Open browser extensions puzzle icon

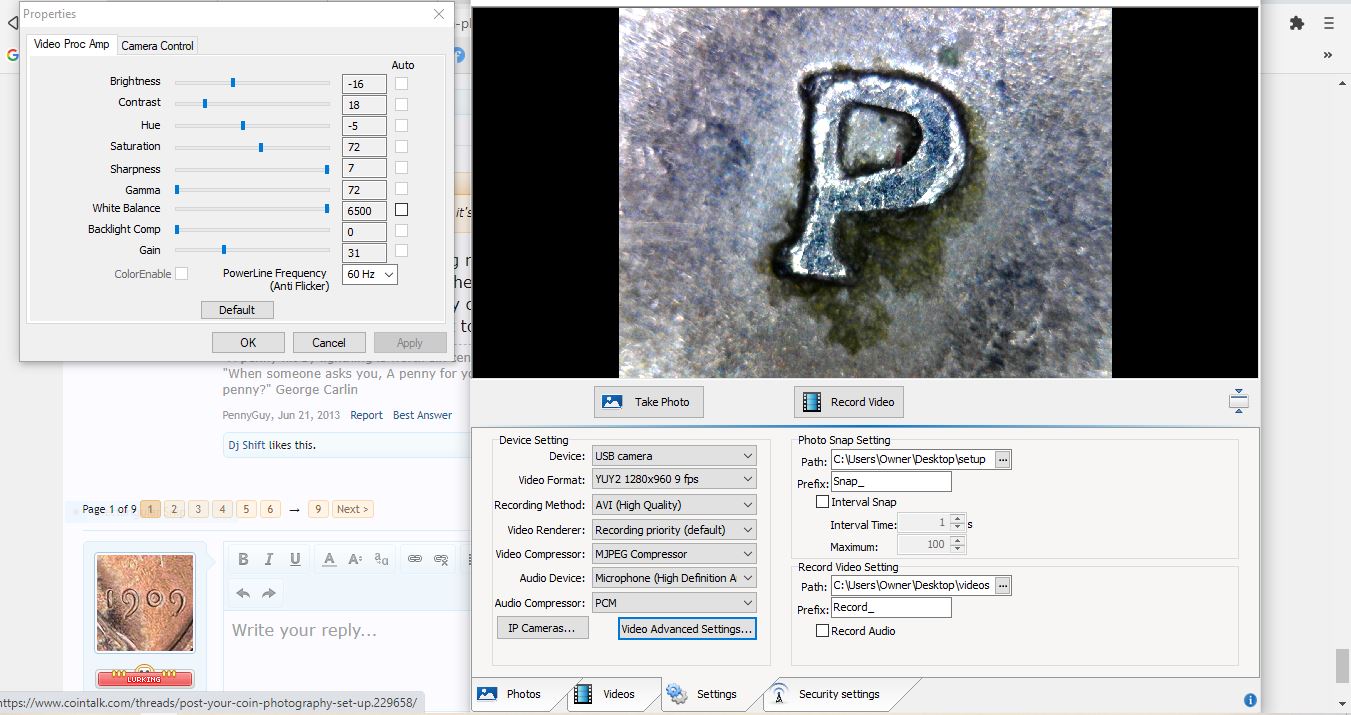1297,23
